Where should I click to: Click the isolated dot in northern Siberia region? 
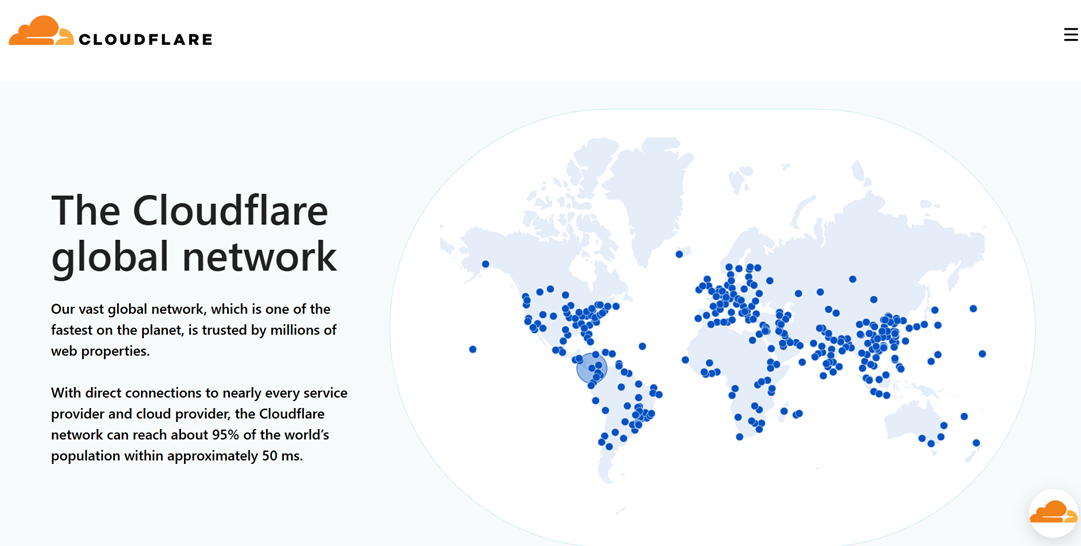pyautogui.click(x=852, y=279)
